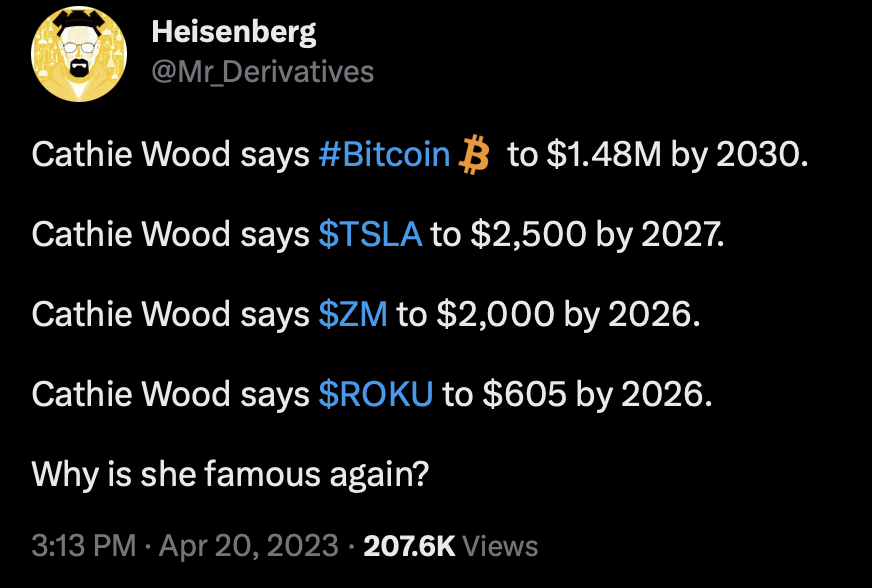Select the "Why is she famous again?" line

point(230,475)
